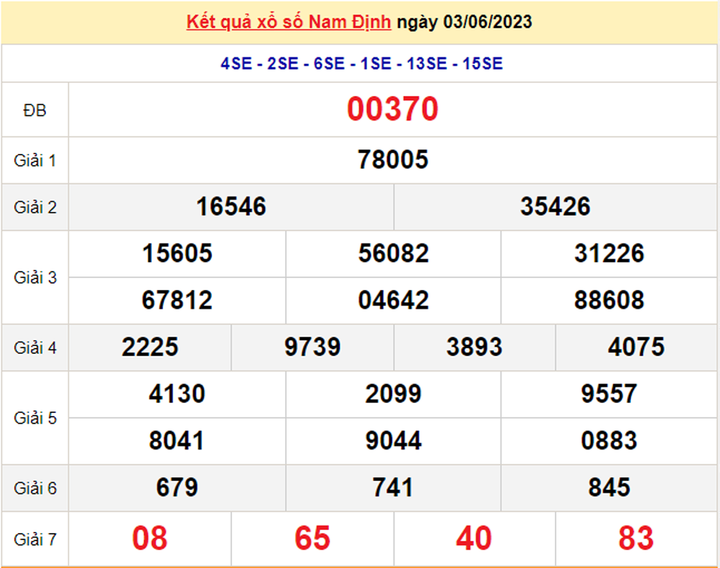The height and width of the screenshot is (568, 720).
Task: Click the special prize number 00370
Action: click(393, 109)
